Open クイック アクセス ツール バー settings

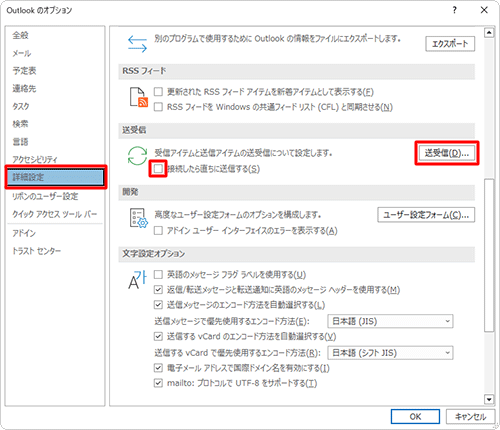pyautogui.click(x=55, y=214)
